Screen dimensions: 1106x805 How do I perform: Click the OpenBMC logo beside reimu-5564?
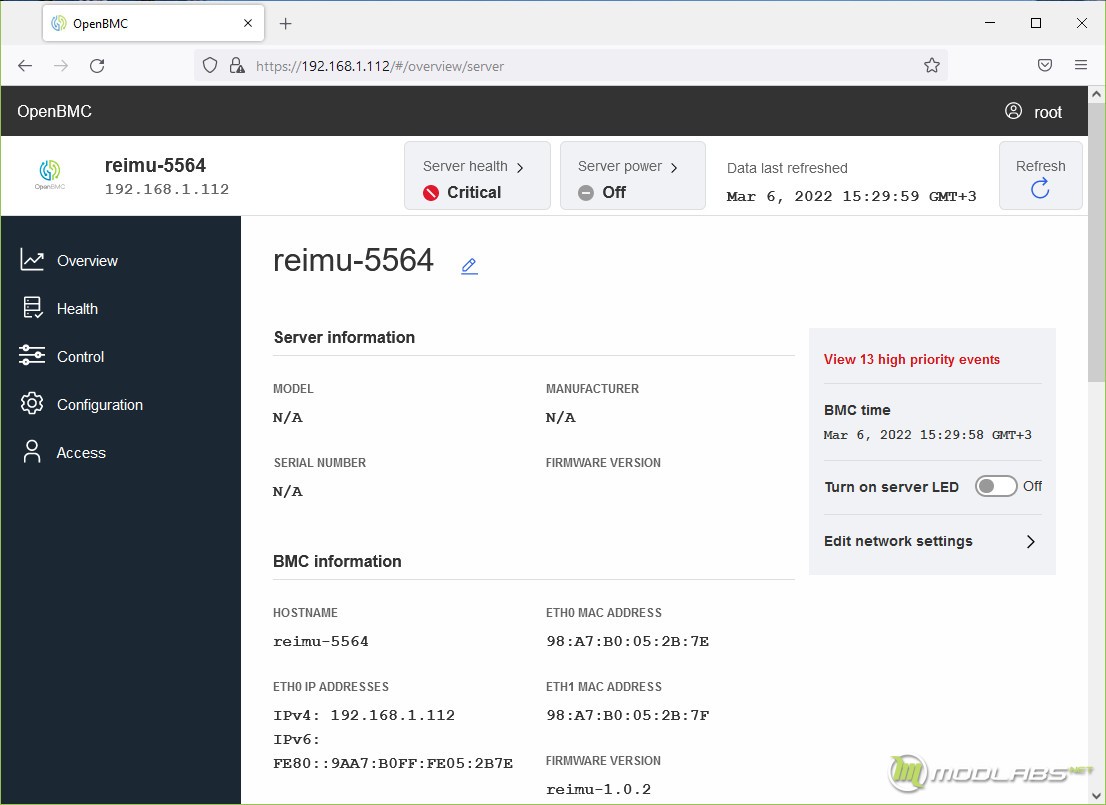(49, 174)
